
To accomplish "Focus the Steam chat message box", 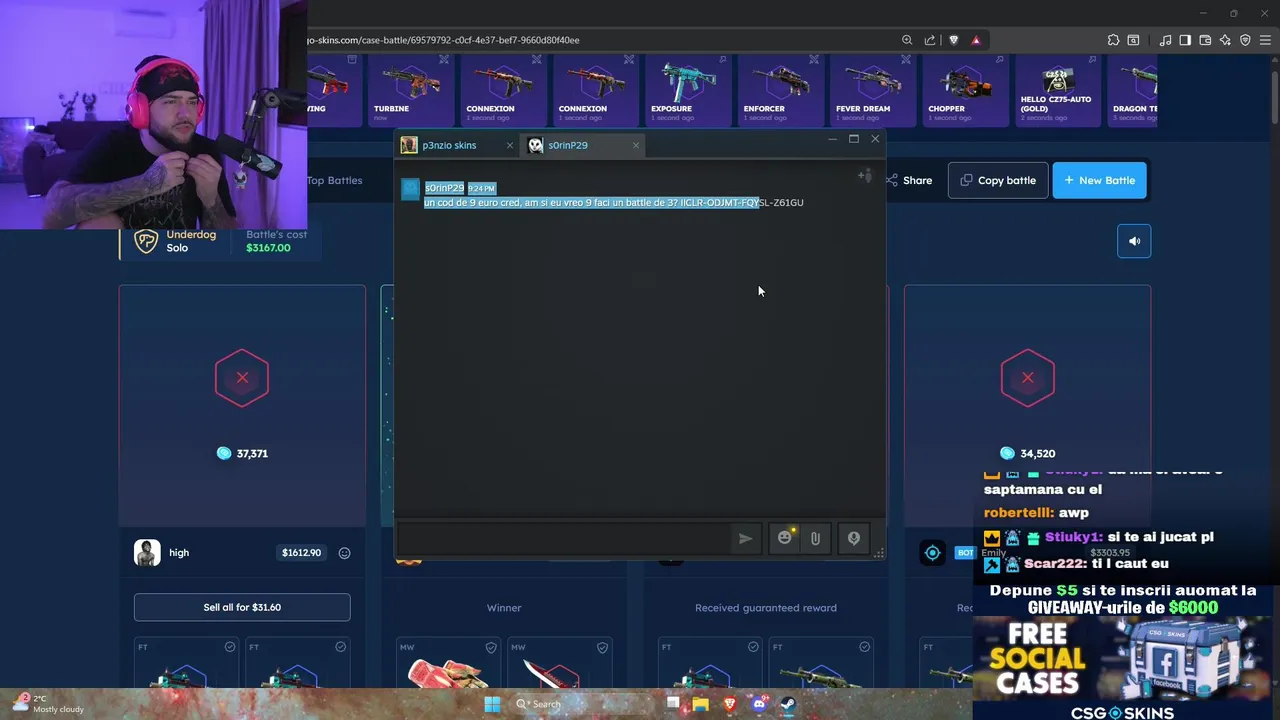I will click(x=566, y=538).
